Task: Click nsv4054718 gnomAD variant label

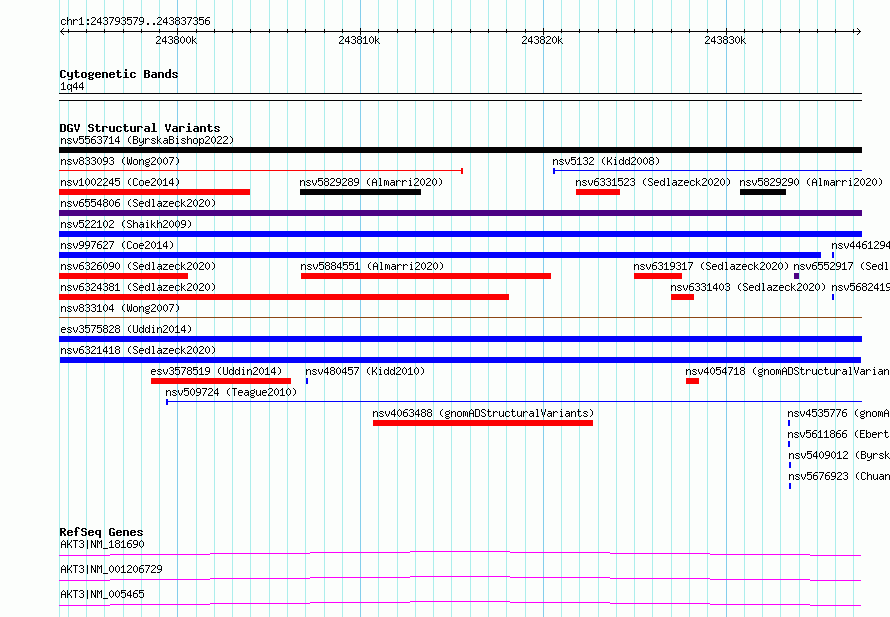Action: point(787,371)
